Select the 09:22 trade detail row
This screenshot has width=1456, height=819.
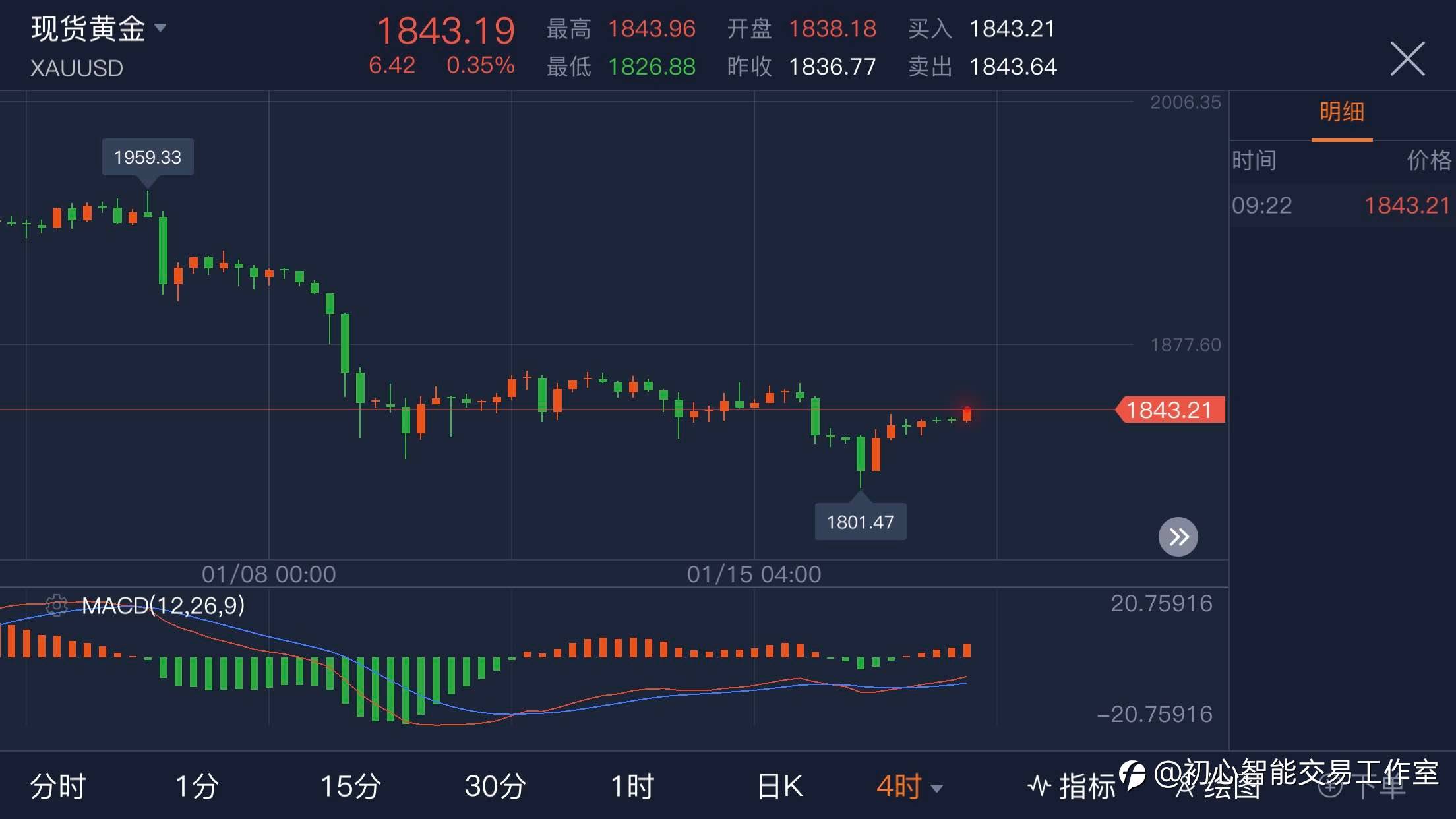click(x=1341, y=206)
